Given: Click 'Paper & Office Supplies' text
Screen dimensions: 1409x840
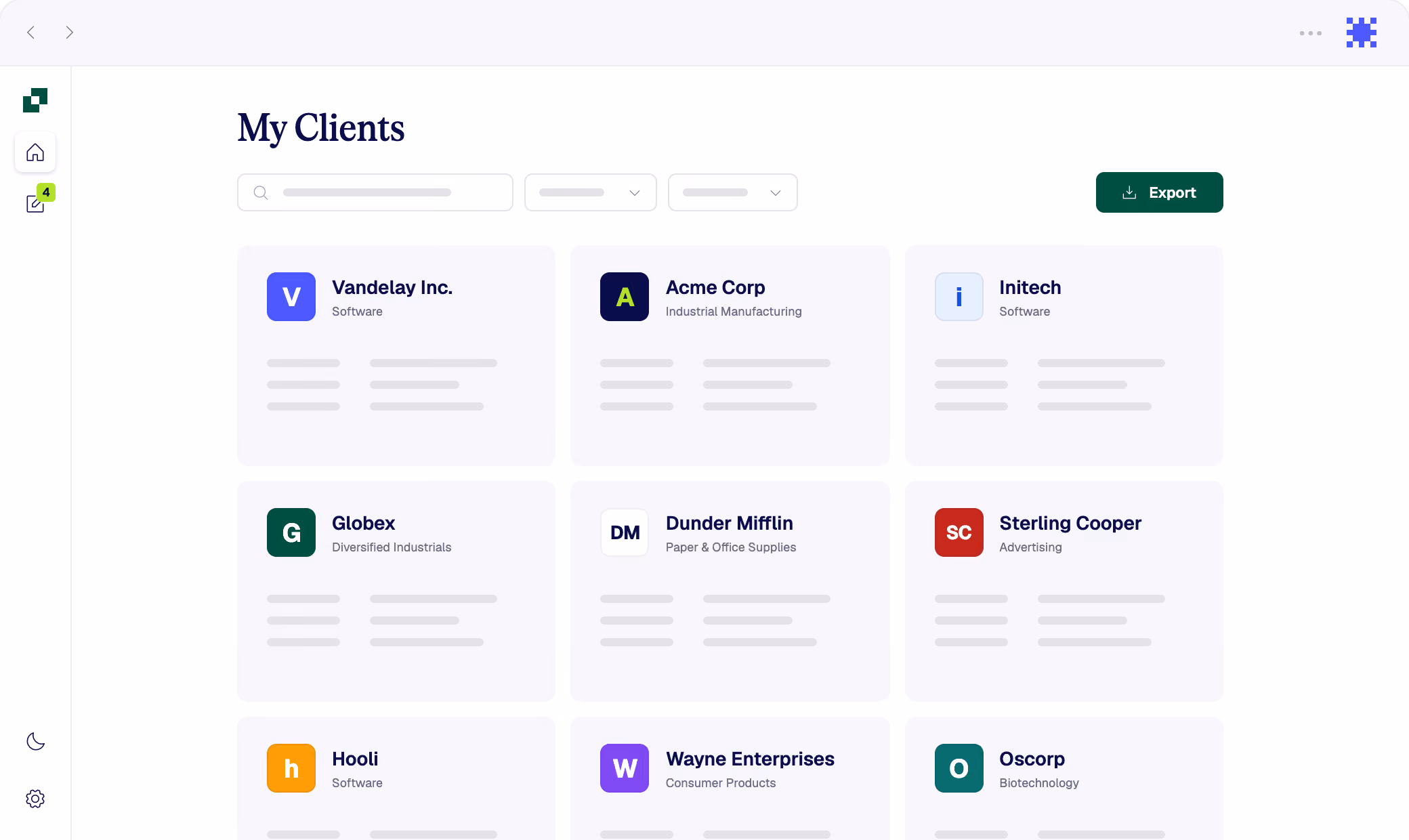Looking at the screenshot, I should [731, 547].
